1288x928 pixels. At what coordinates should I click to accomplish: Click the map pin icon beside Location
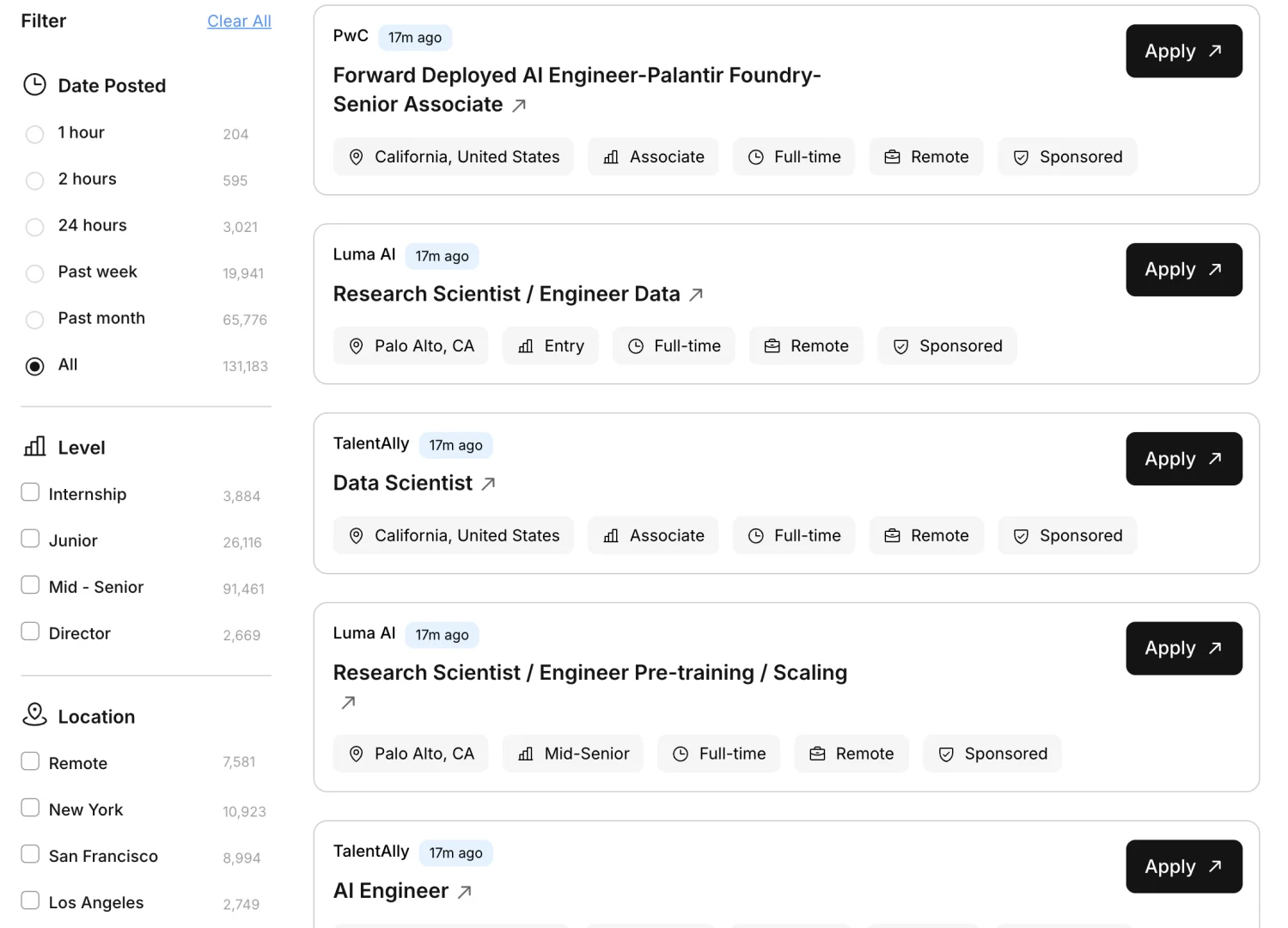[x=34, y=715]
